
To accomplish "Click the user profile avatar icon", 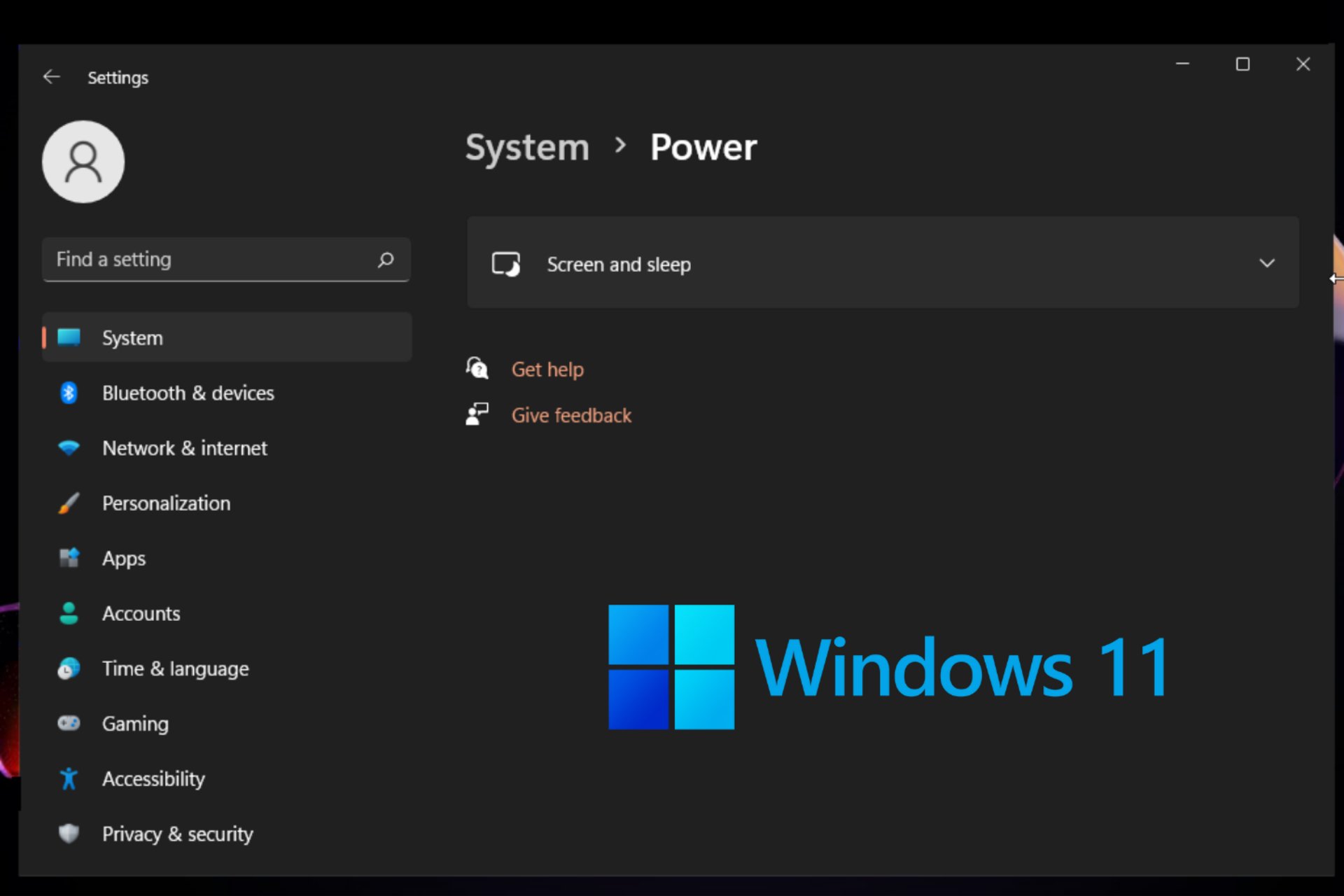I will pos(83,161).
